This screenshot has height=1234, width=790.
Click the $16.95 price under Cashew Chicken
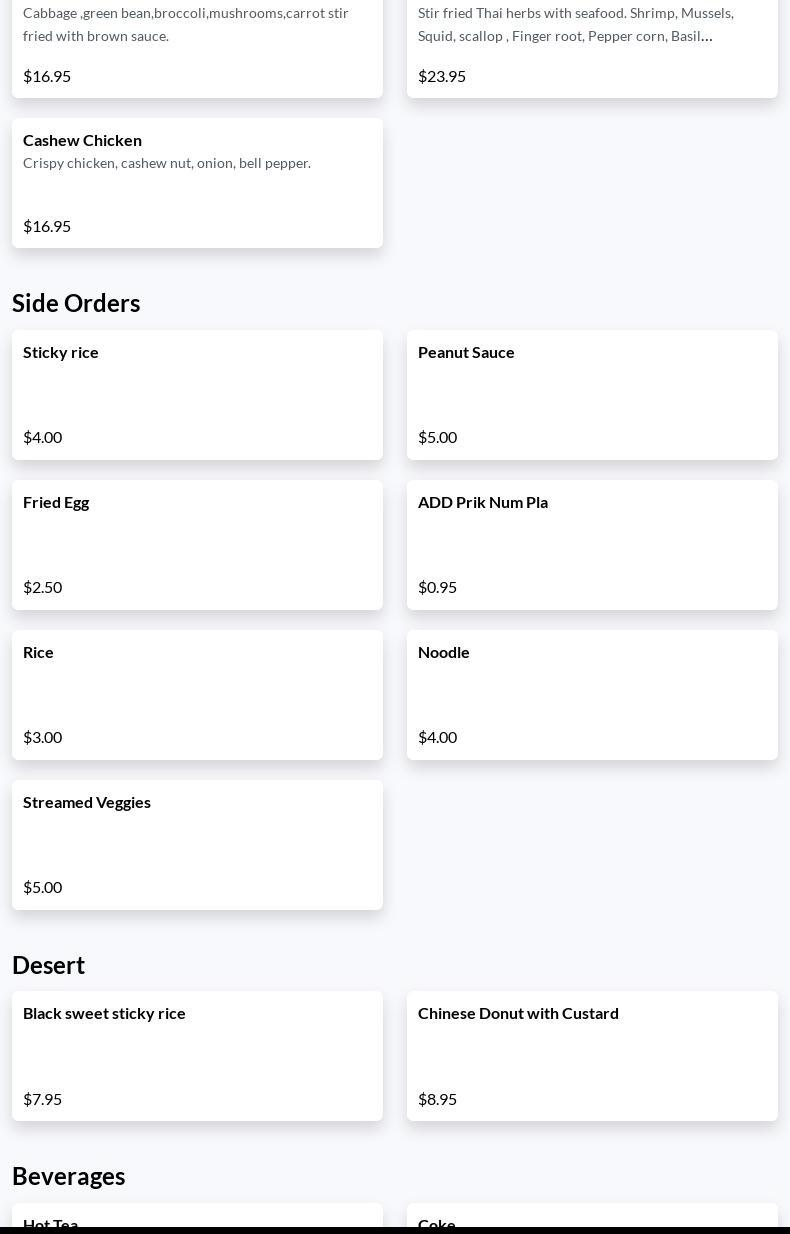click(x=47, y=226)
